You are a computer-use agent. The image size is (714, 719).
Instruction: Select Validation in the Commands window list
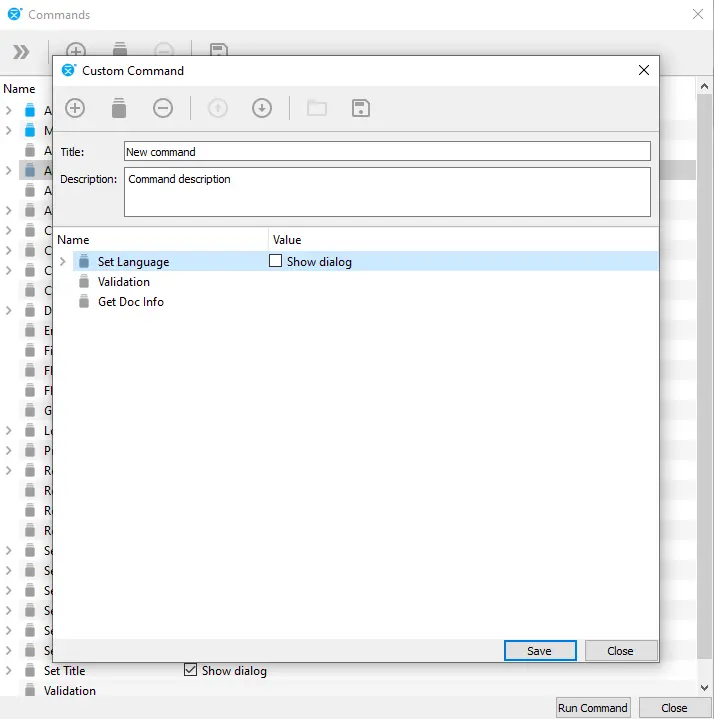pyautogui.click(x=70, y=691)
